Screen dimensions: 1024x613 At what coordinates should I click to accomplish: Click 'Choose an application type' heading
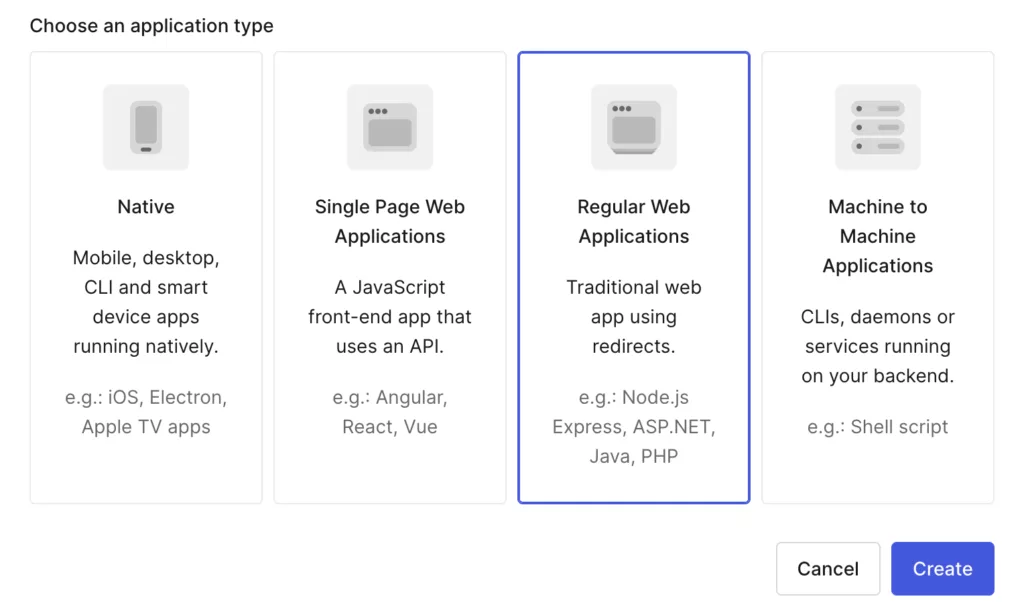point(152,26)
